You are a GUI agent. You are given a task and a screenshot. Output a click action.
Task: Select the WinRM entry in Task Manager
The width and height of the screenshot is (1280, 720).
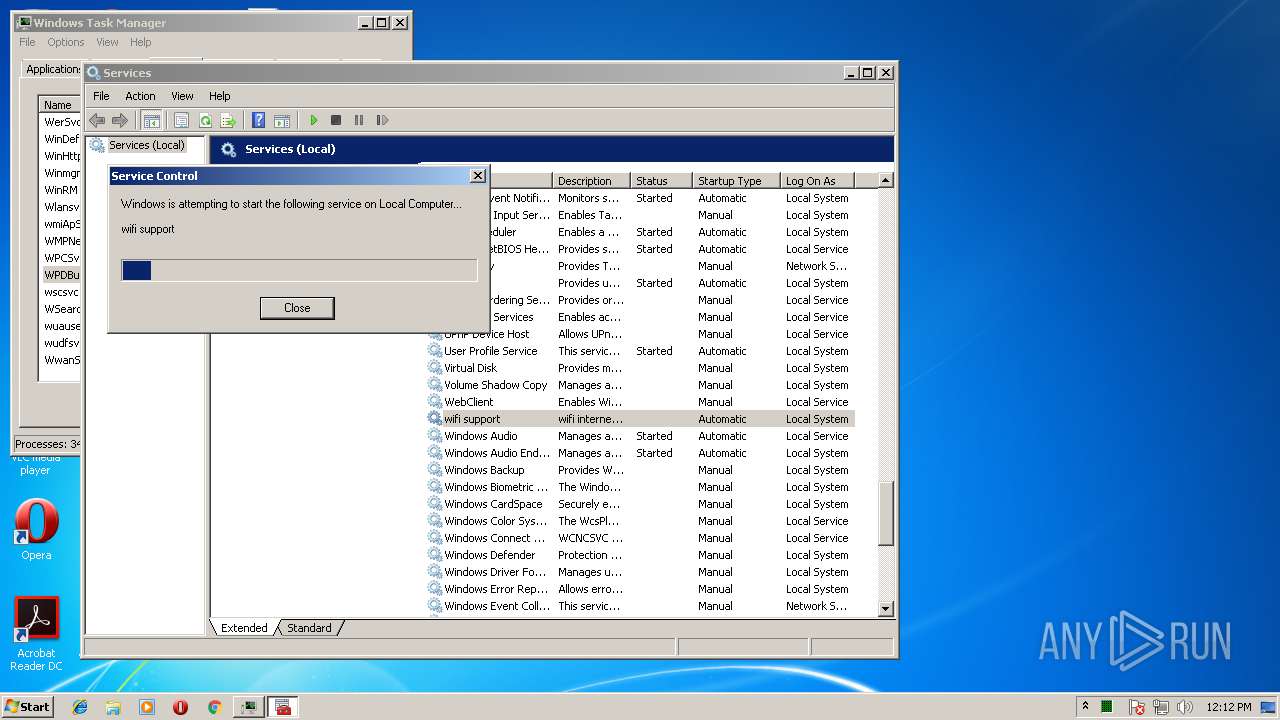click(60, 190)
